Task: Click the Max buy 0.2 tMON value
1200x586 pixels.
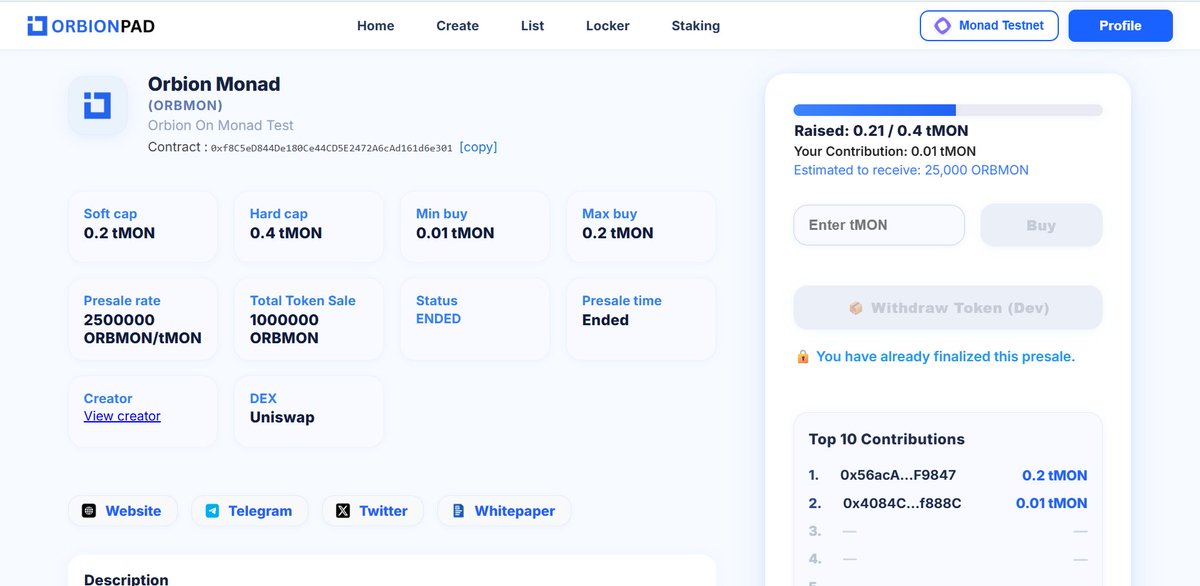Action: pos(618,233)
